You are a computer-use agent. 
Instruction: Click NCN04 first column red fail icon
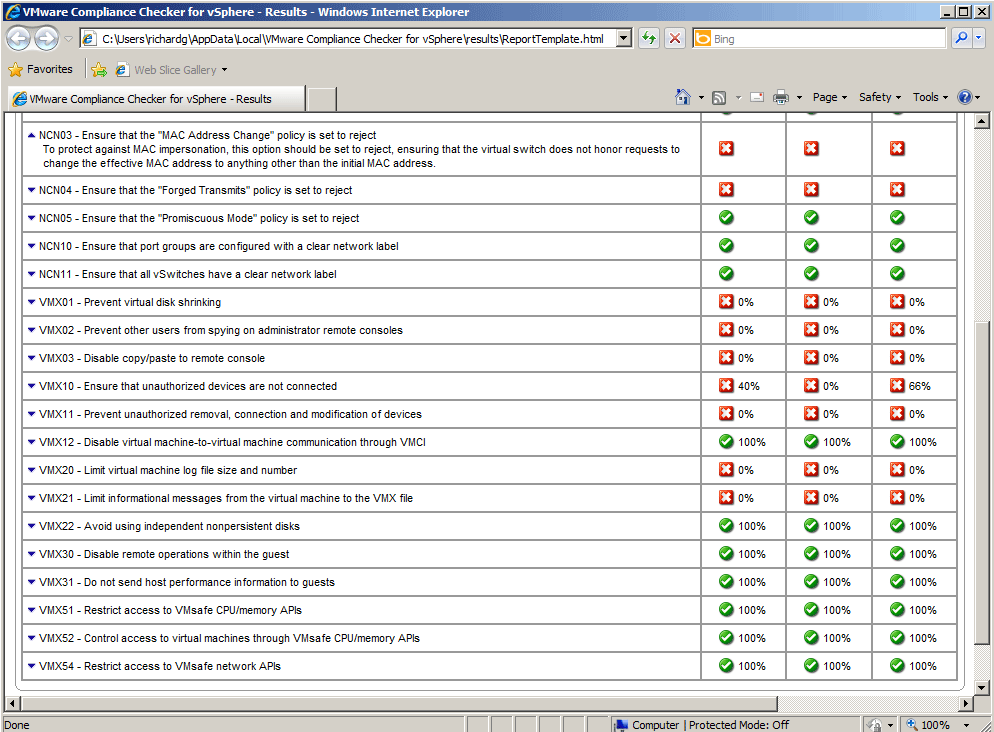726,189
